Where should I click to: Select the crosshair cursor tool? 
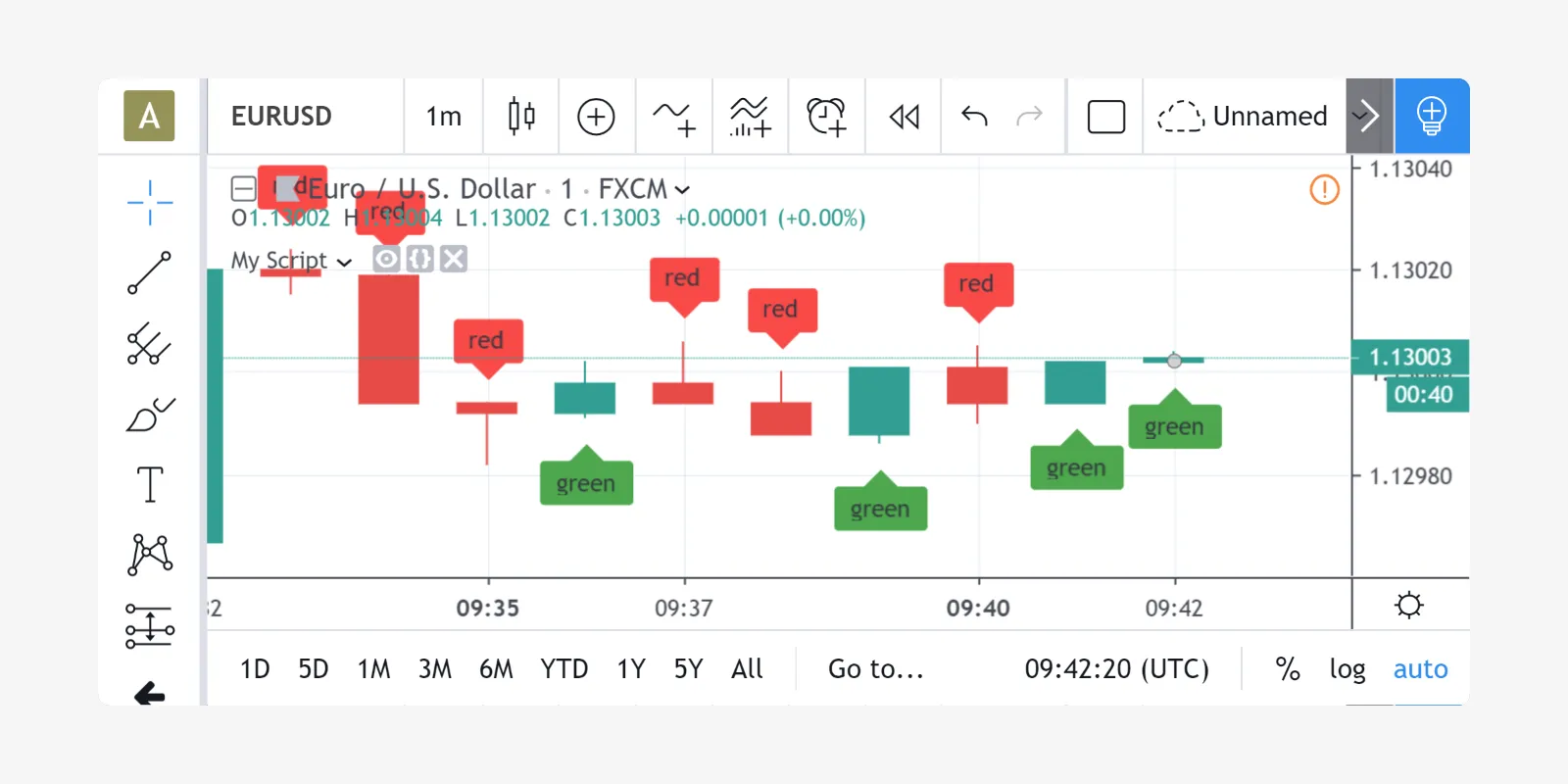tap(150, 203)
